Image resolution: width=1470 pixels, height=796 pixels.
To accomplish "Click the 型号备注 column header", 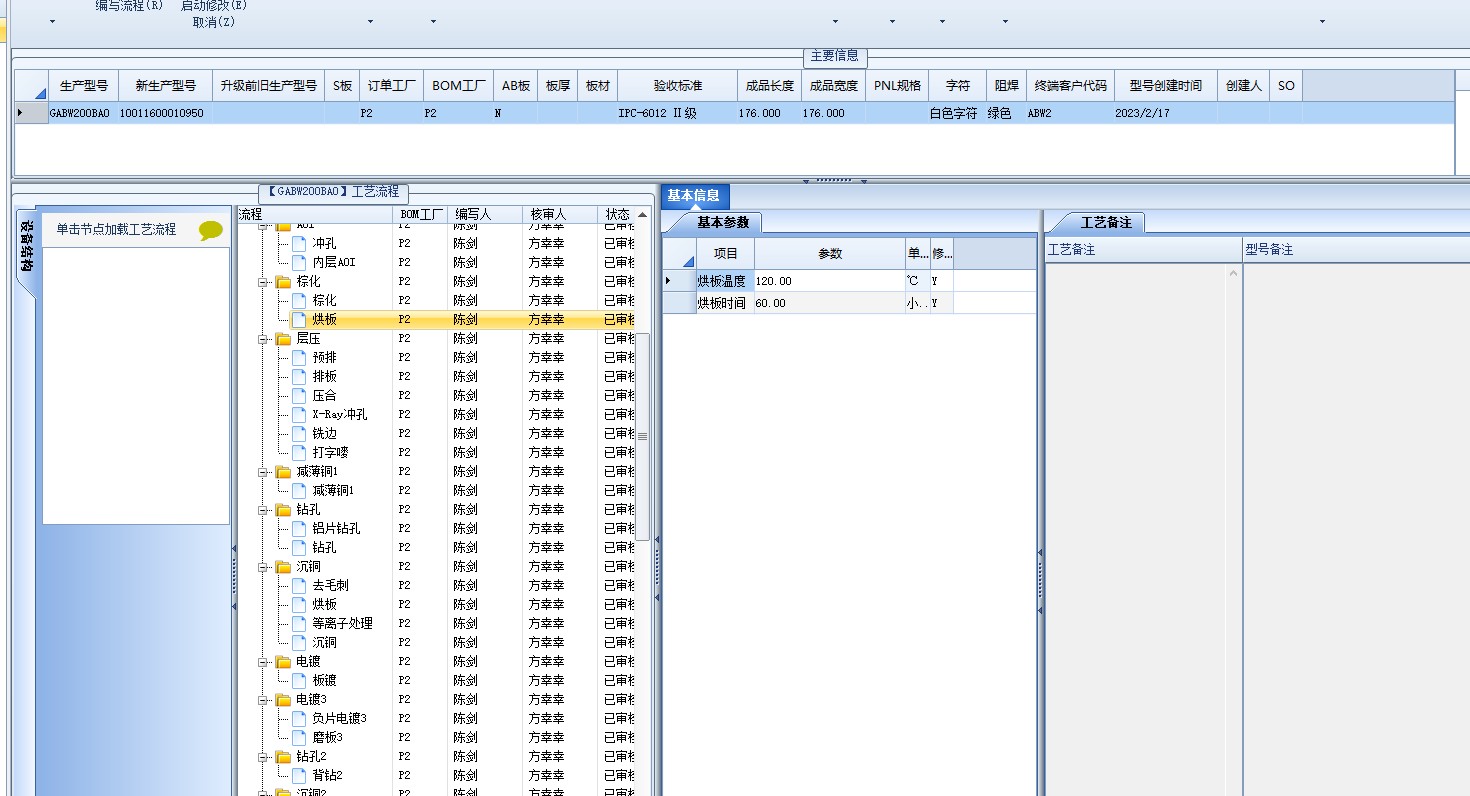I will click(x=1355, y=249).
